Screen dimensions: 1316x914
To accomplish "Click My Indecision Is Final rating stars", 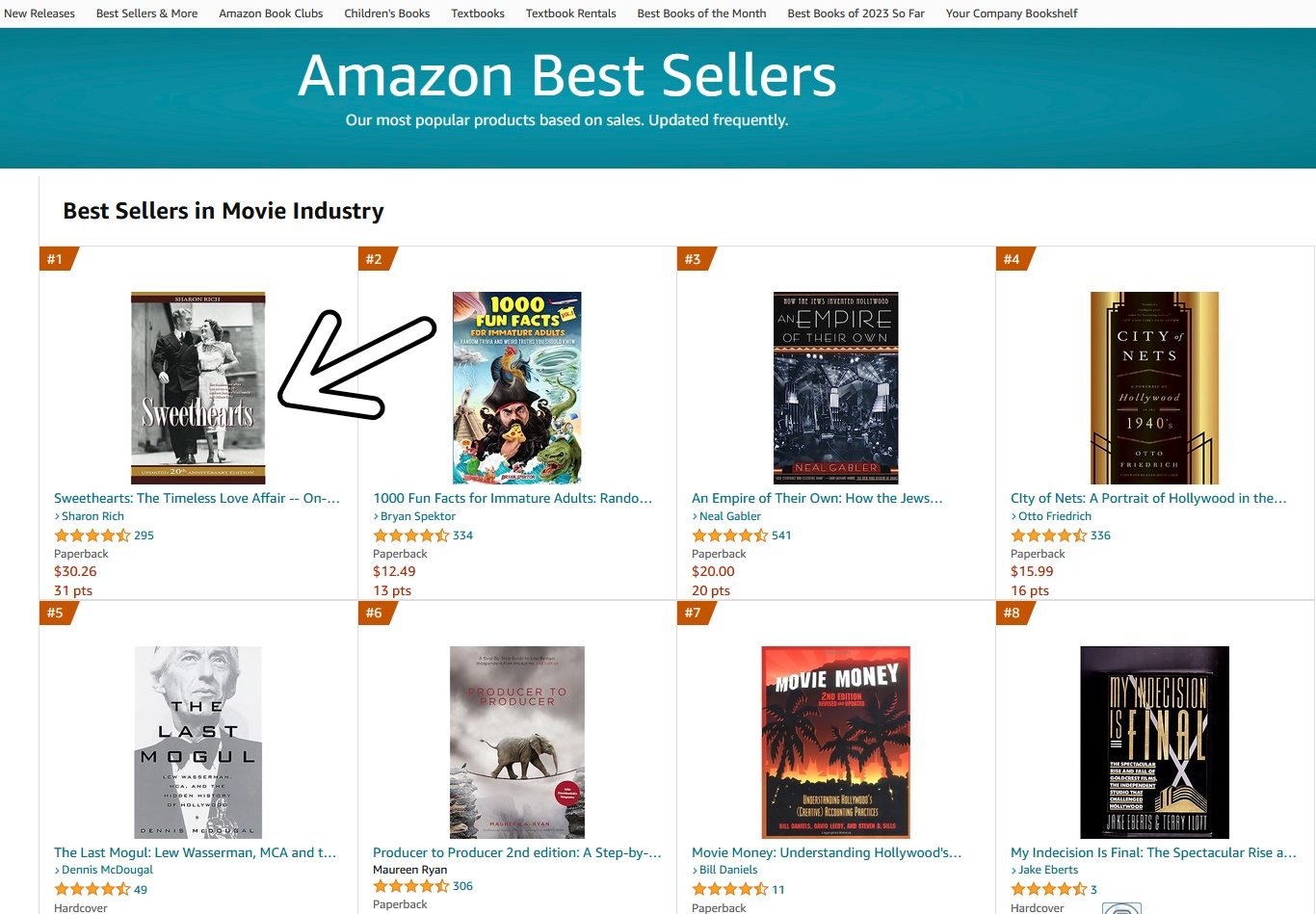I will 1049,890.
